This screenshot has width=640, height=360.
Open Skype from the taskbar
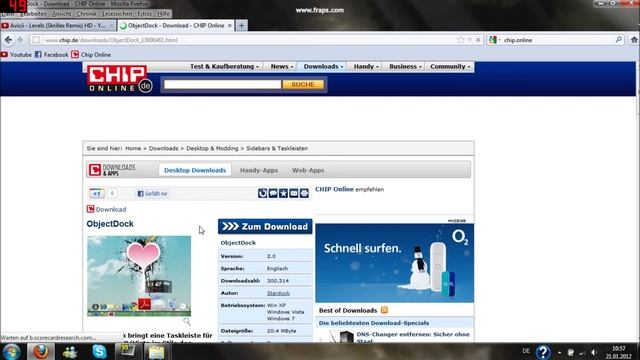tap(99, 352)
